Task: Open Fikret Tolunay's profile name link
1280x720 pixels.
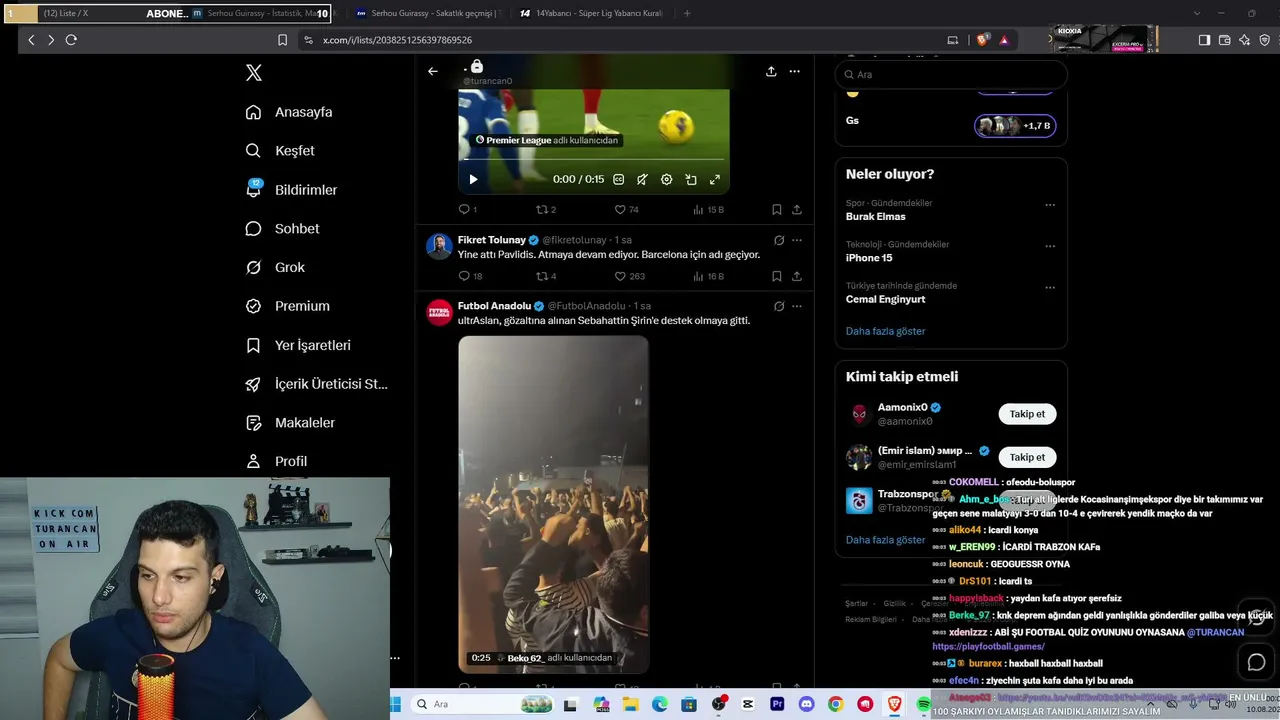Action: pyautogui.click(x=491, y=240)
